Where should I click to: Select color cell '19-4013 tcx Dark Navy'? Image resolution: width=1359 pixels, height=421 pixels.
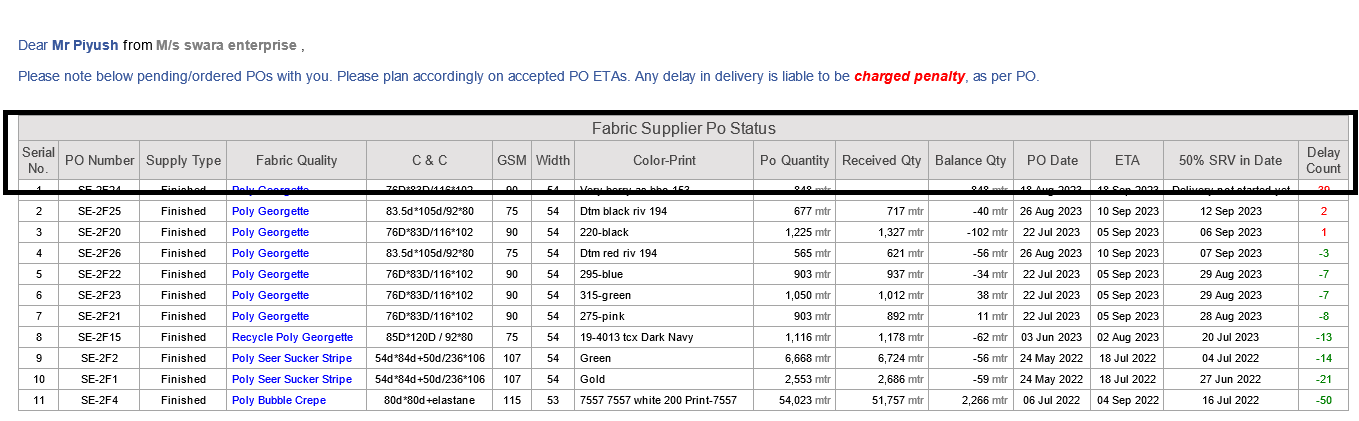pos(664,337)
